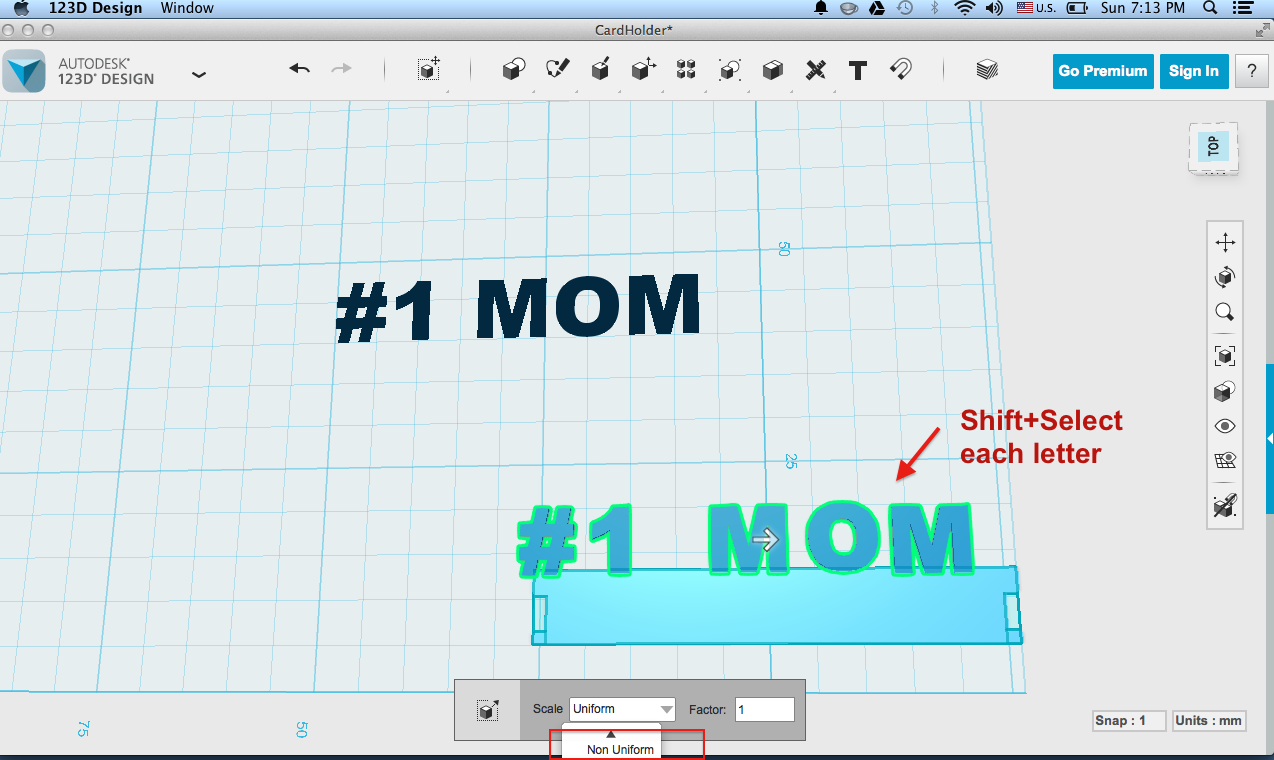1274x760 pixels.
Task: Select the Zoom magnifier tool
Action: (x=1225, y=312)
